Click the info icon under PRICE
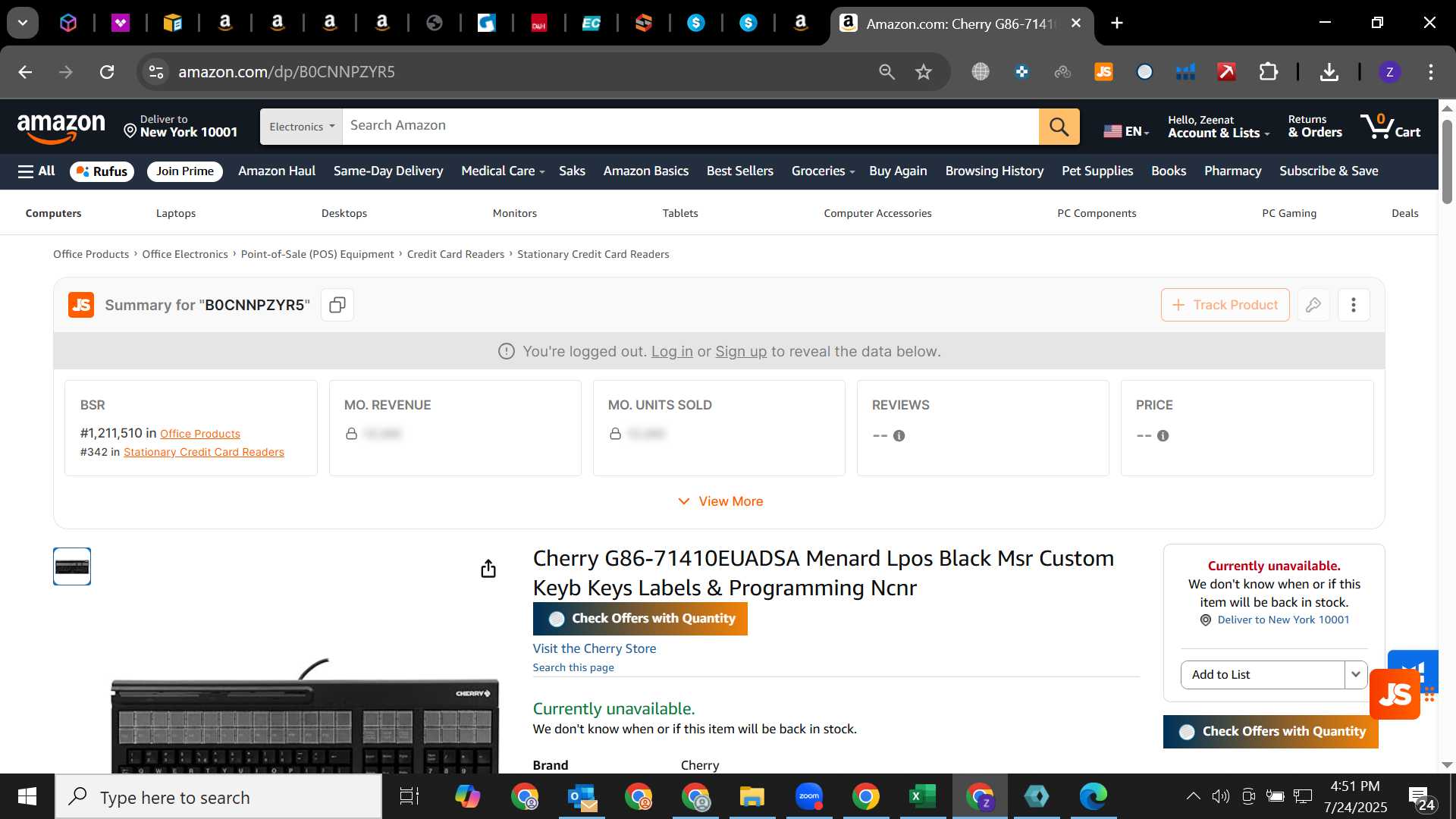 [x=1163, y=436]
